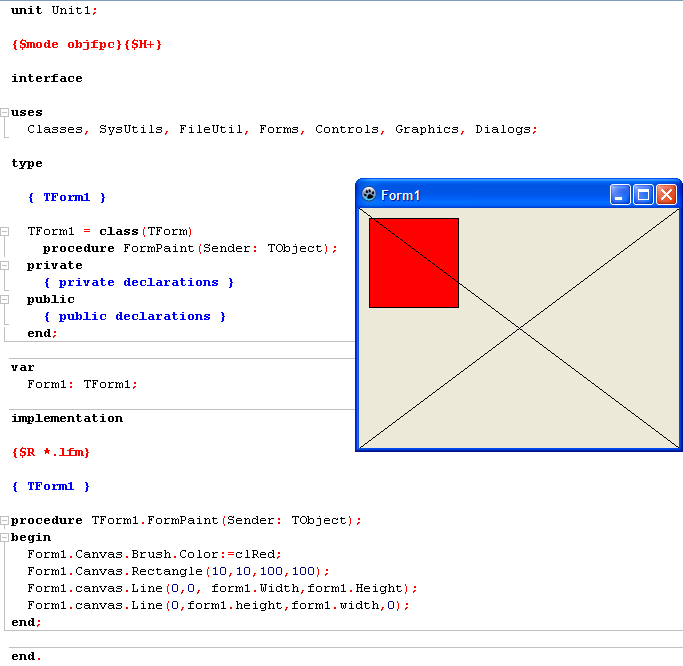The image size is (683, 666).
Task: Click the Form1 window paw icon
Action: (369, 194)
